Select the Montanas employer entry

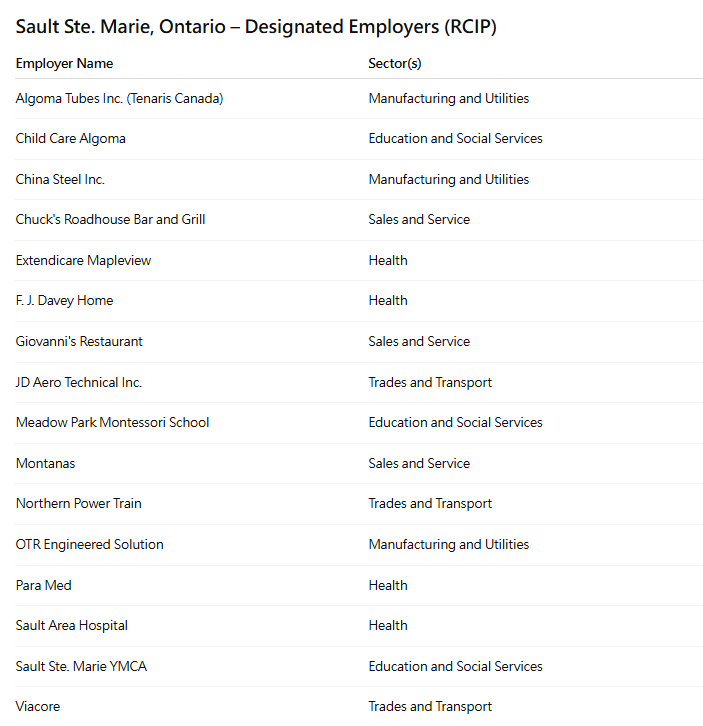tap(45, 464)
